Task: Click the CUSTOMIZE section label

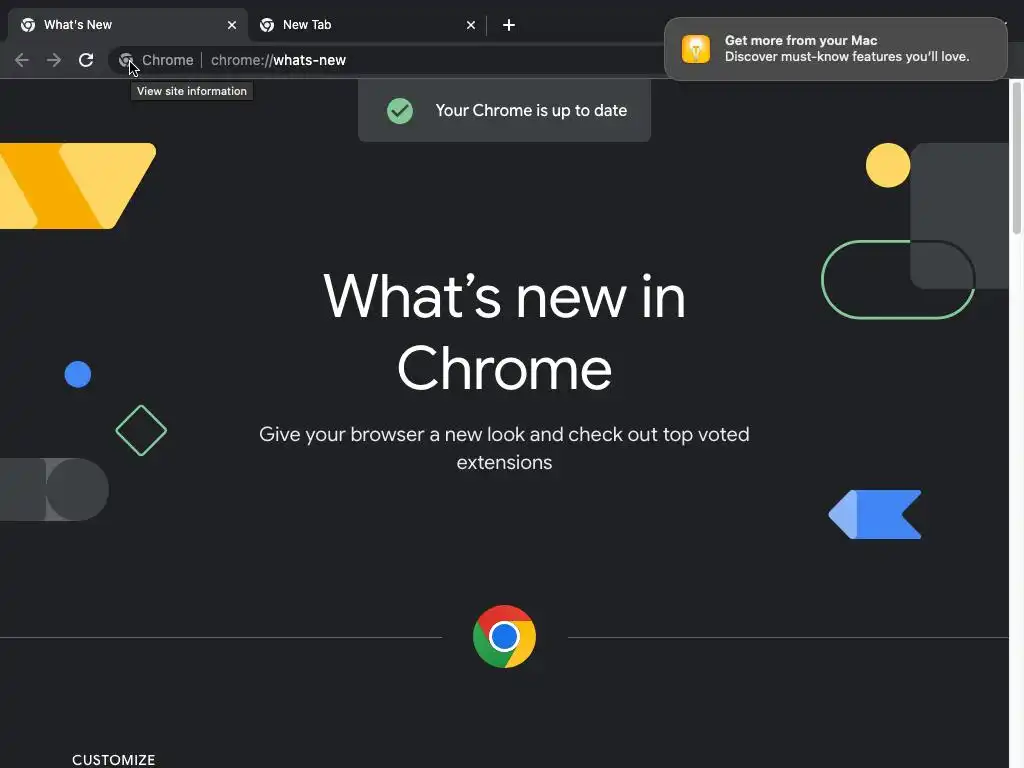Action: (114, 760)
